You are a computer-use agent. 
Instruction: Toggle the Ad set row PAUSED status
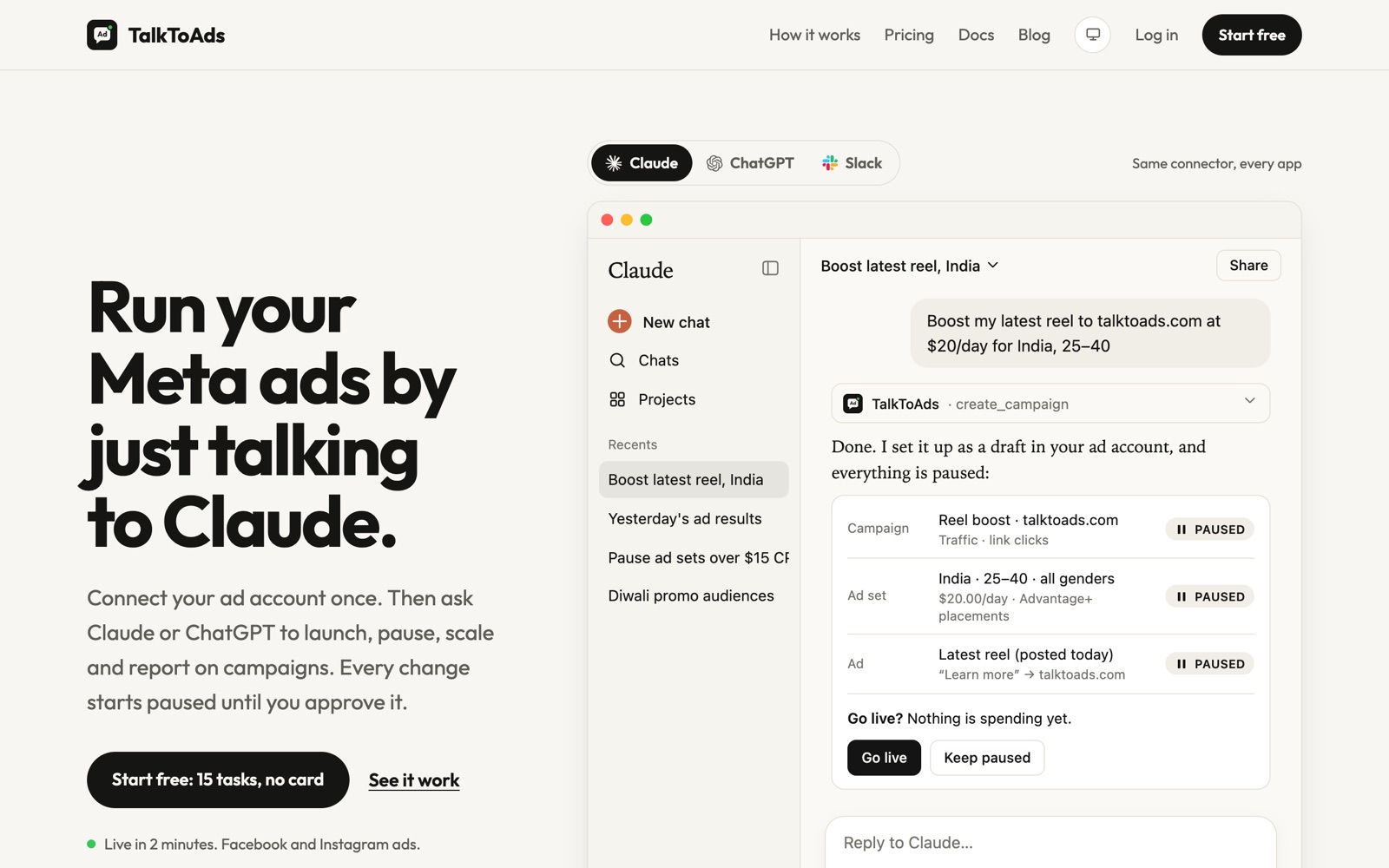point(1209,596)
